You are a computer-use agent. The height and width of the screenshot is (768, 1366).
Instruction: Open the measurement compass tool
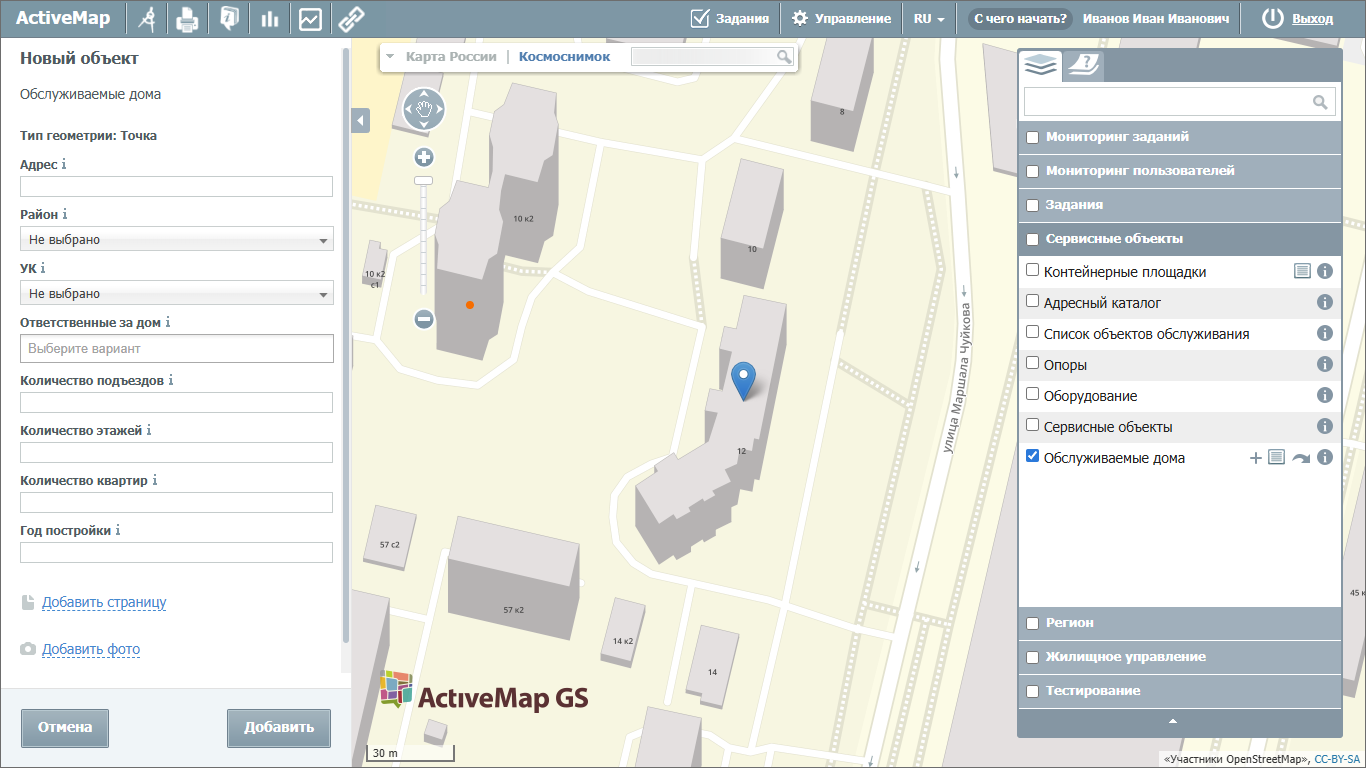click(148, 18)
